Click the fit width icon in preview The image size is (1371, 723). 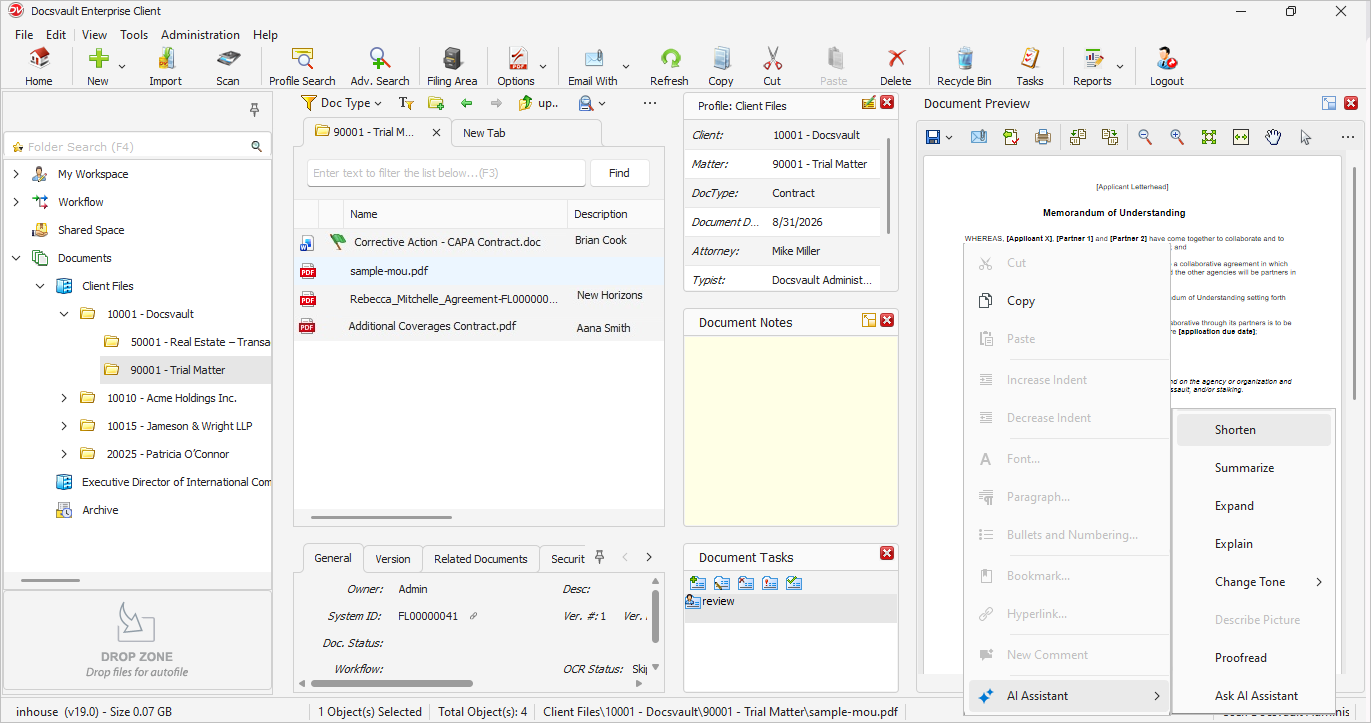point(1241,137)
